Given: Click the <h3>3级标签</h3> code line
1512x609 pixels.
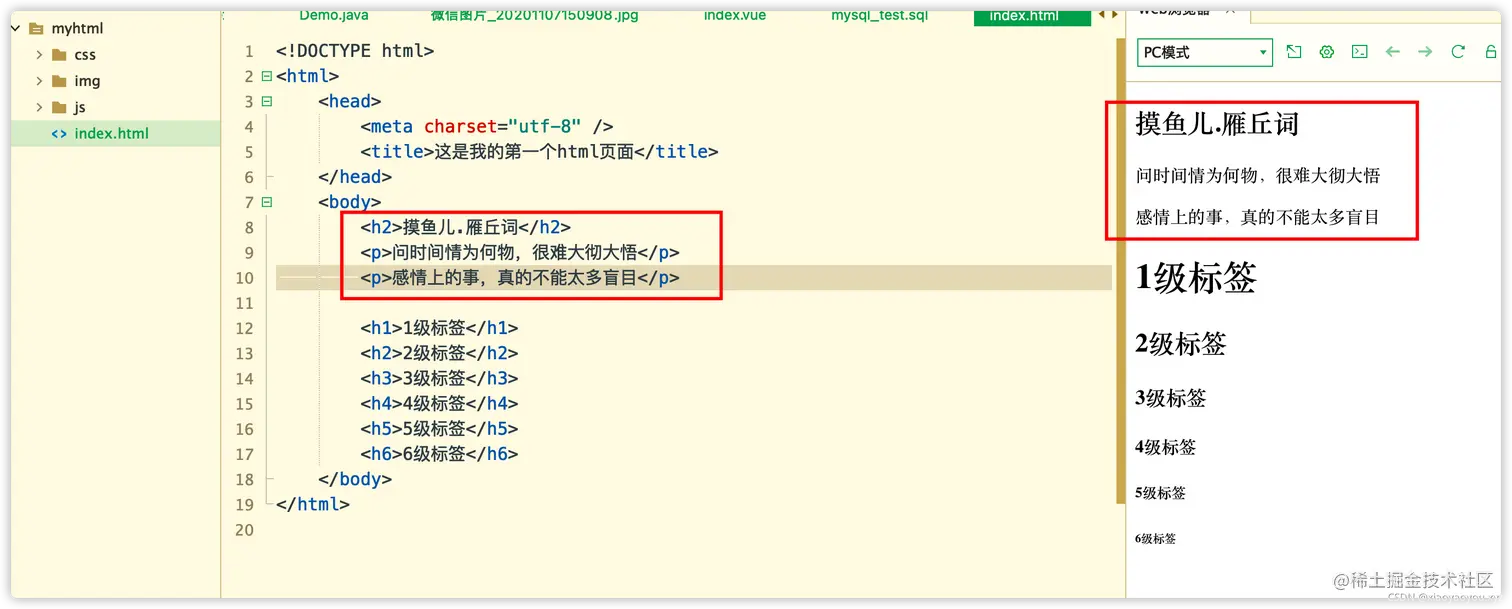Looking at the screenshot, I should pyautogui.click(x=439, y=379).
